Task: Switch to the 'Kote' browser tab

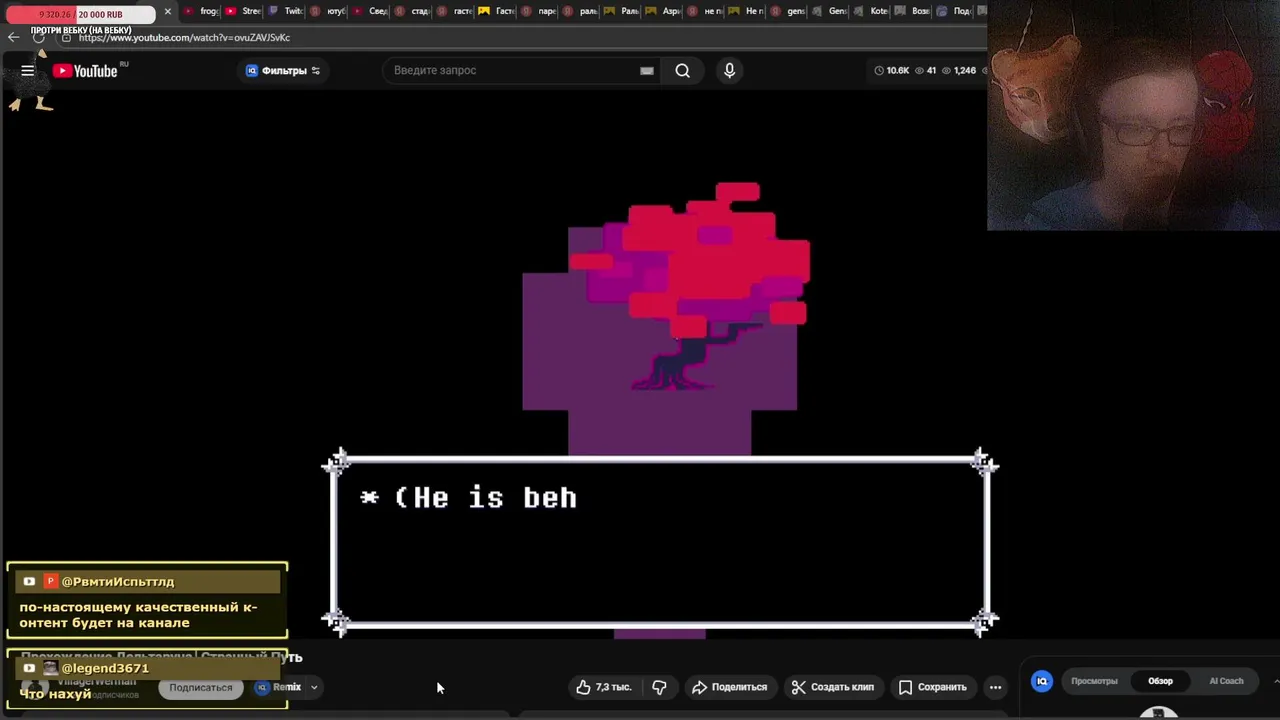Action: tap(872, 11)
